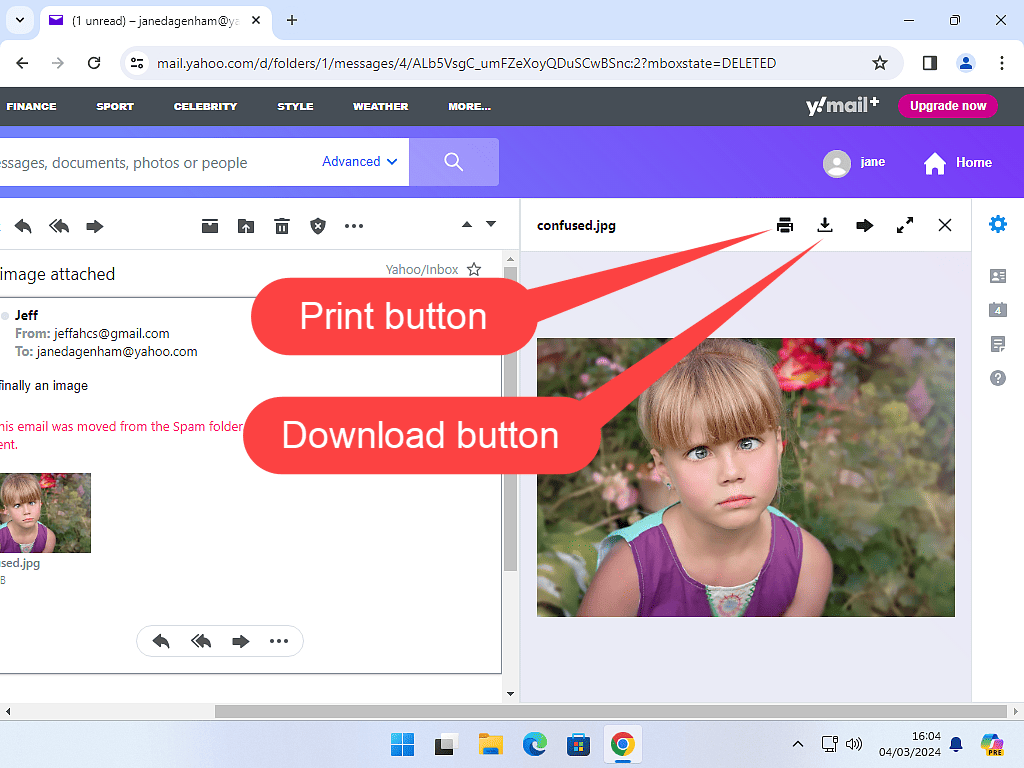Delete this email with trash icon
The height and width of the screenshot is (768, 1024).
[282, 226]
